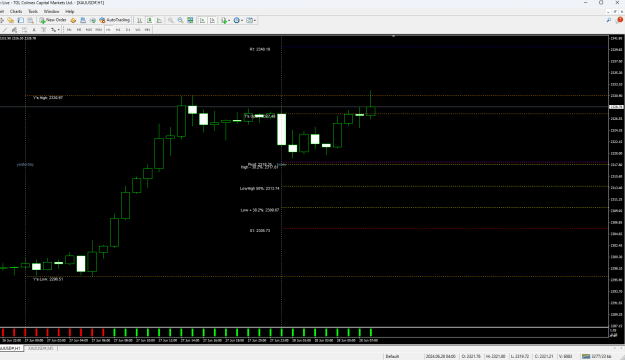The width and height of the screenshot is (625, 360).
Task: Expand the Periods dropdown arrow
Action: [242, 20]
